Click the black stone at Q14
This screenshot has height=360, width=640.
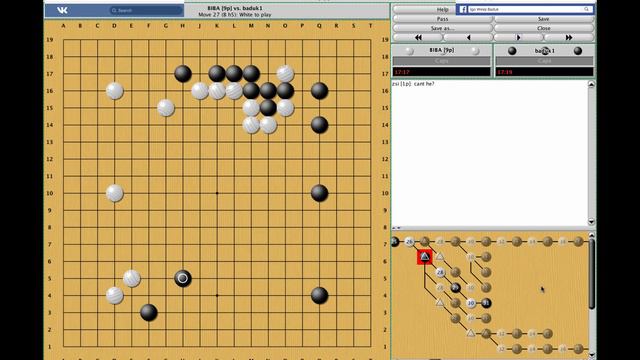point(319,125)
